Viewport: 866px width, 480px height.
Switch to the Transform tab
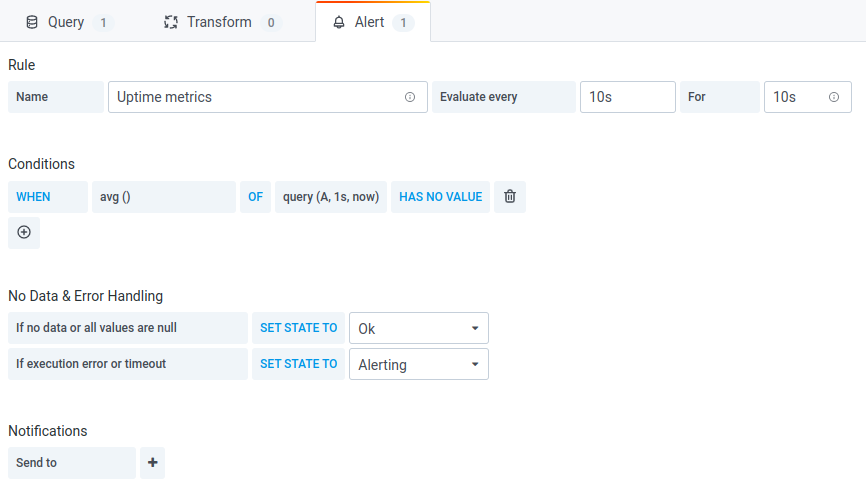[222, 22]
